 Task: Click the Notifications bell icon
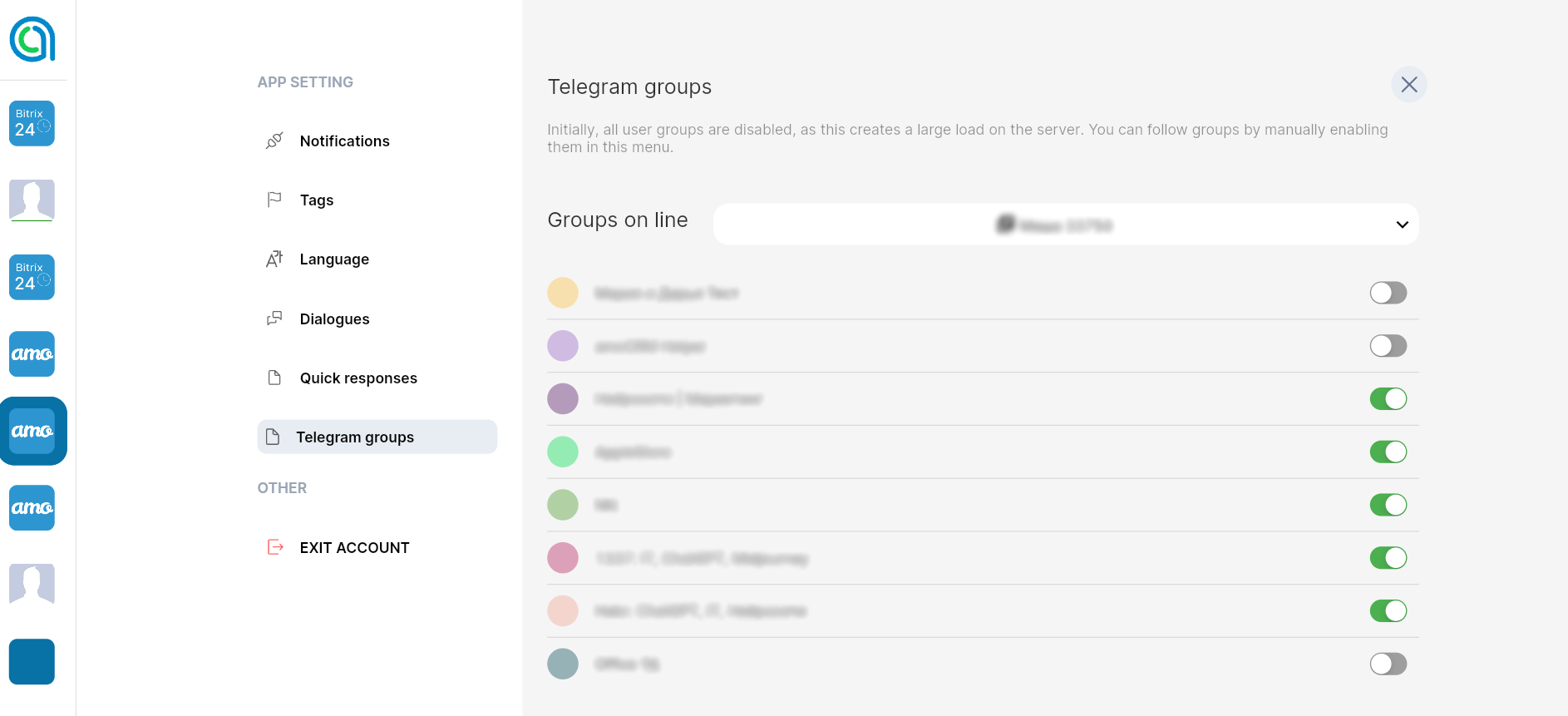click(274, 141)
